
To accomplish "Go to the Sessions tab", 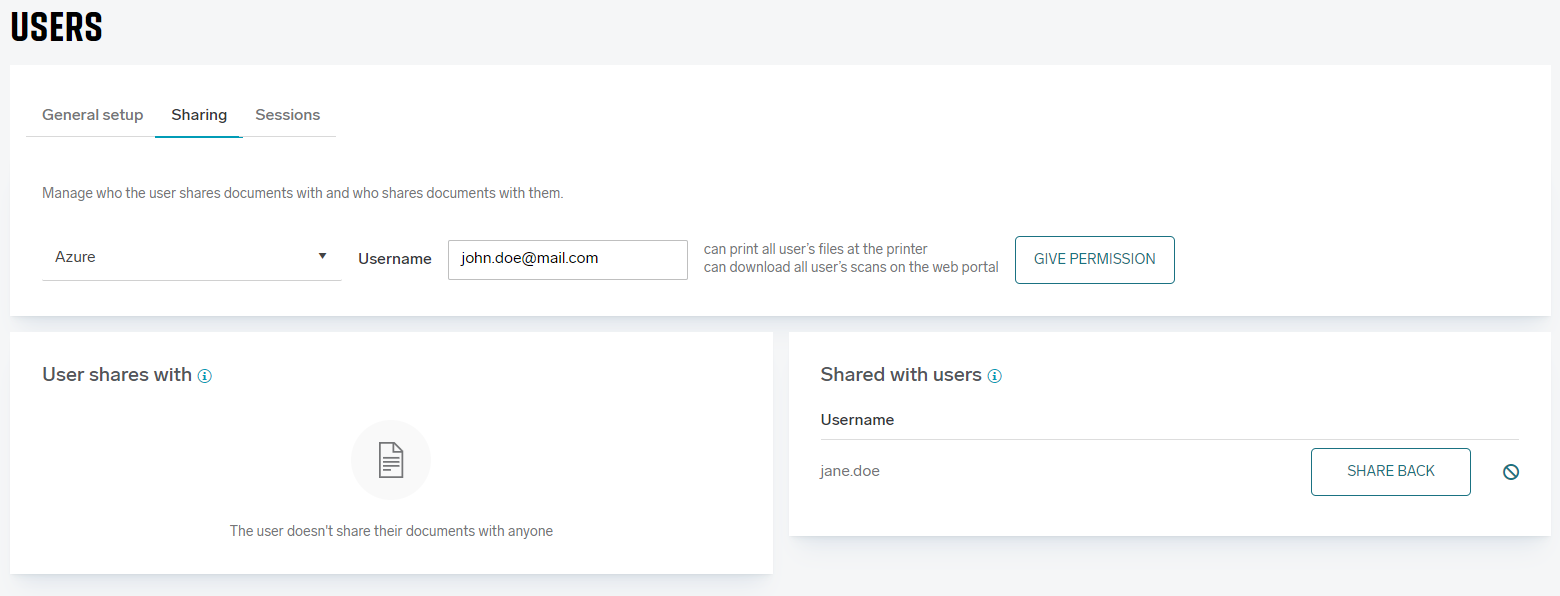I will [287, 115].
